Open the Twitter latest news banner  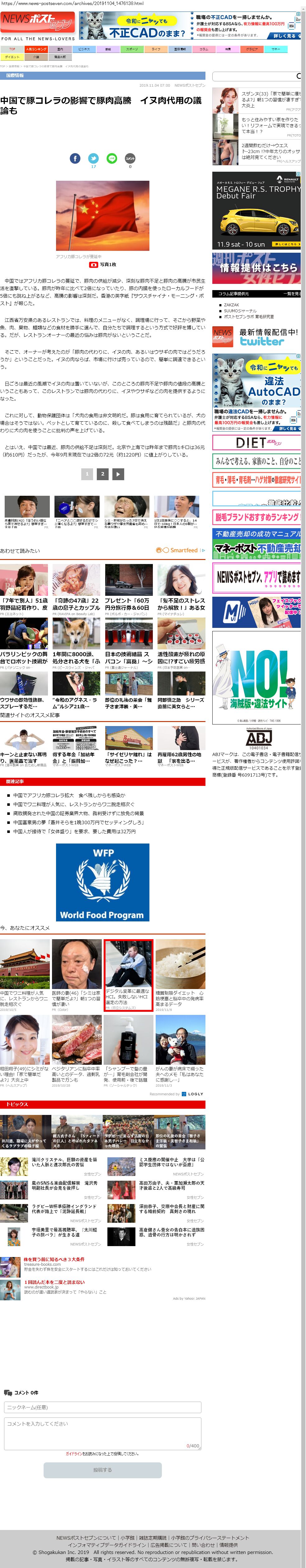click(256, 337)
